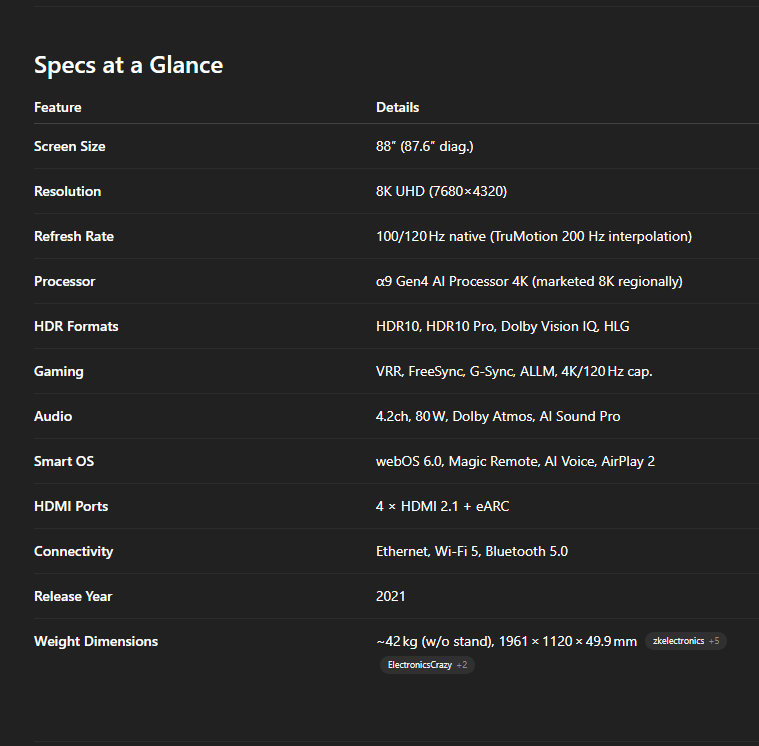Viewport: 759px width, 746px height.
Task: Select the Screen Size row label
Action: [x=70, y=146]
